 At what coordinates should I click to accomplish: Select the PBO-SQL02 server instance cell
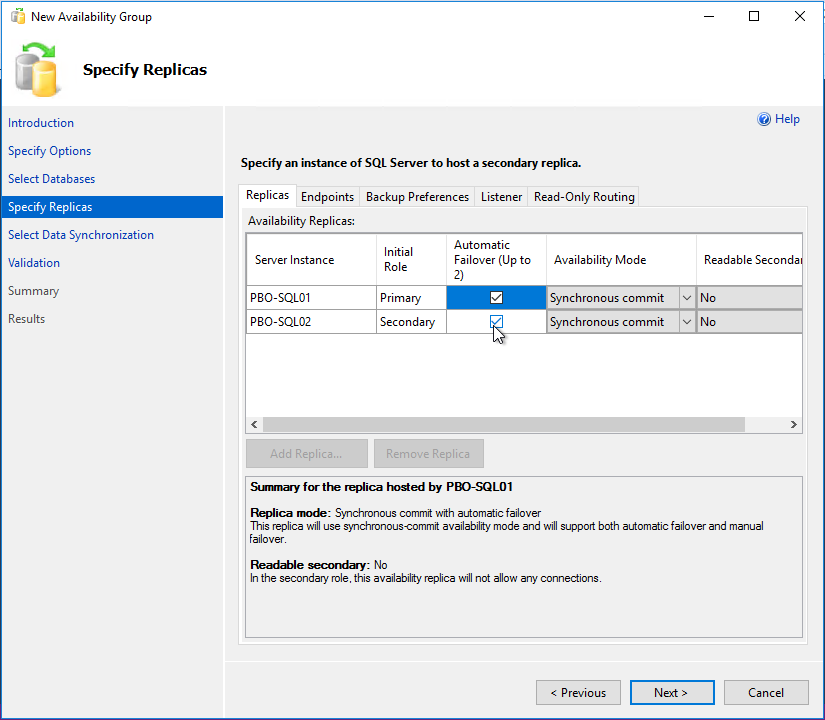tap(310, 322)
